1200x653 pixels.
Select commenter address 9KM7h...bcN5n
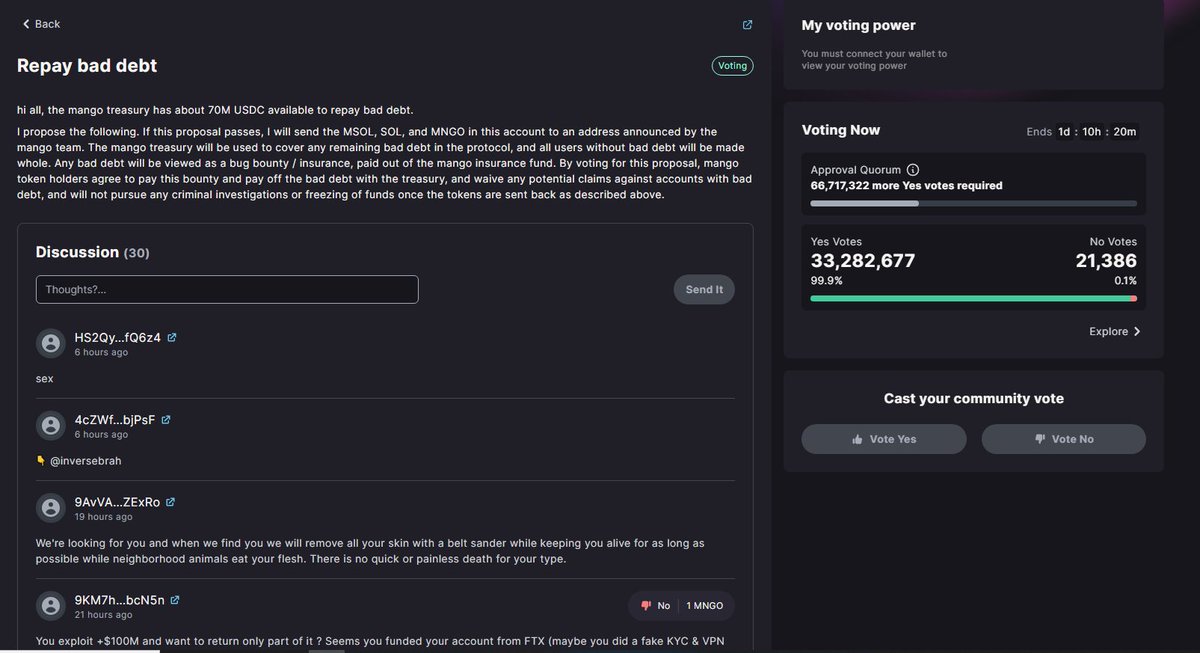tap(119, 600)
